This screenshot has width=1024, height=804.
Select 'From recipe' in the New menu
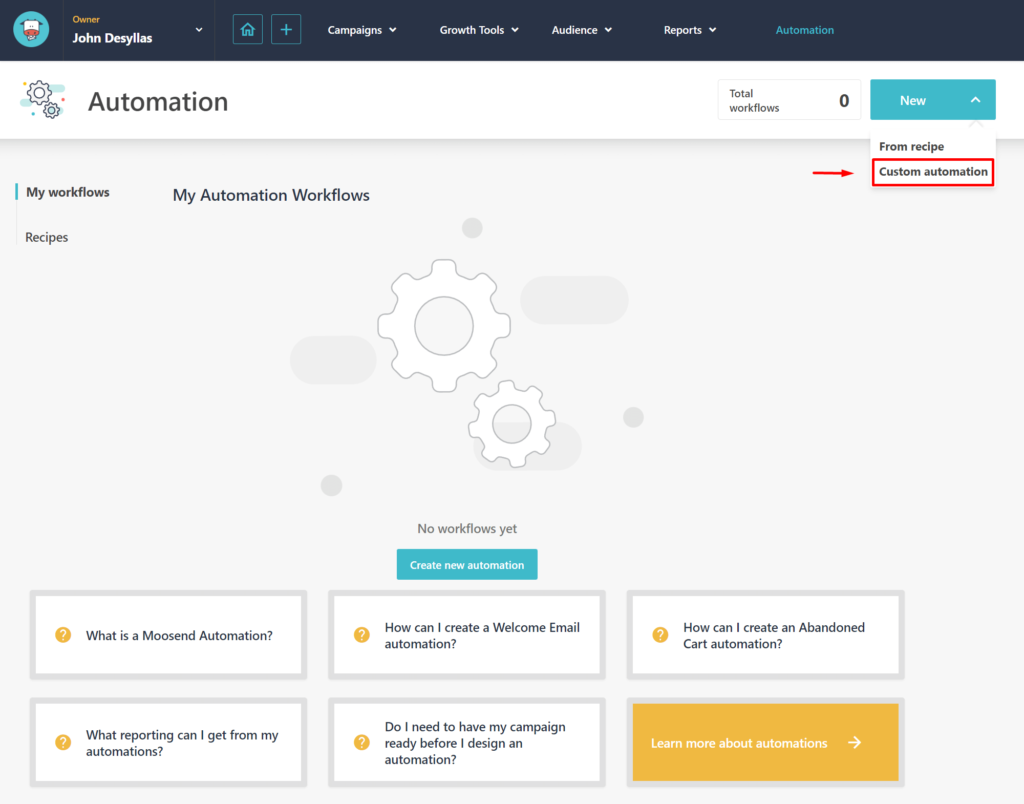[912, 146]
